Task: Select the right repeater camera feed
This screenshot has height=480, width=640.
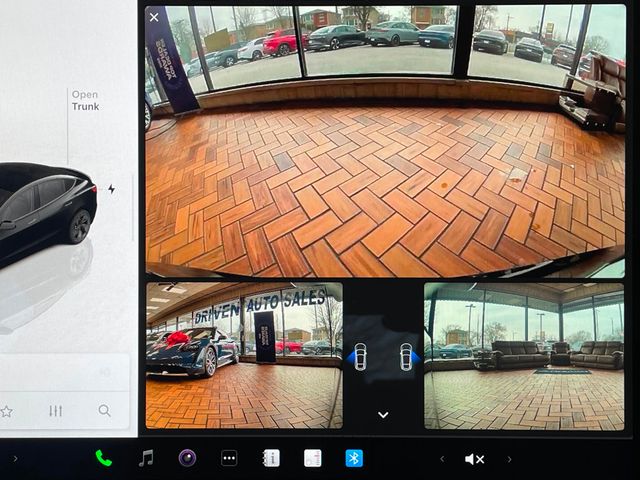Action: [524, 355]
